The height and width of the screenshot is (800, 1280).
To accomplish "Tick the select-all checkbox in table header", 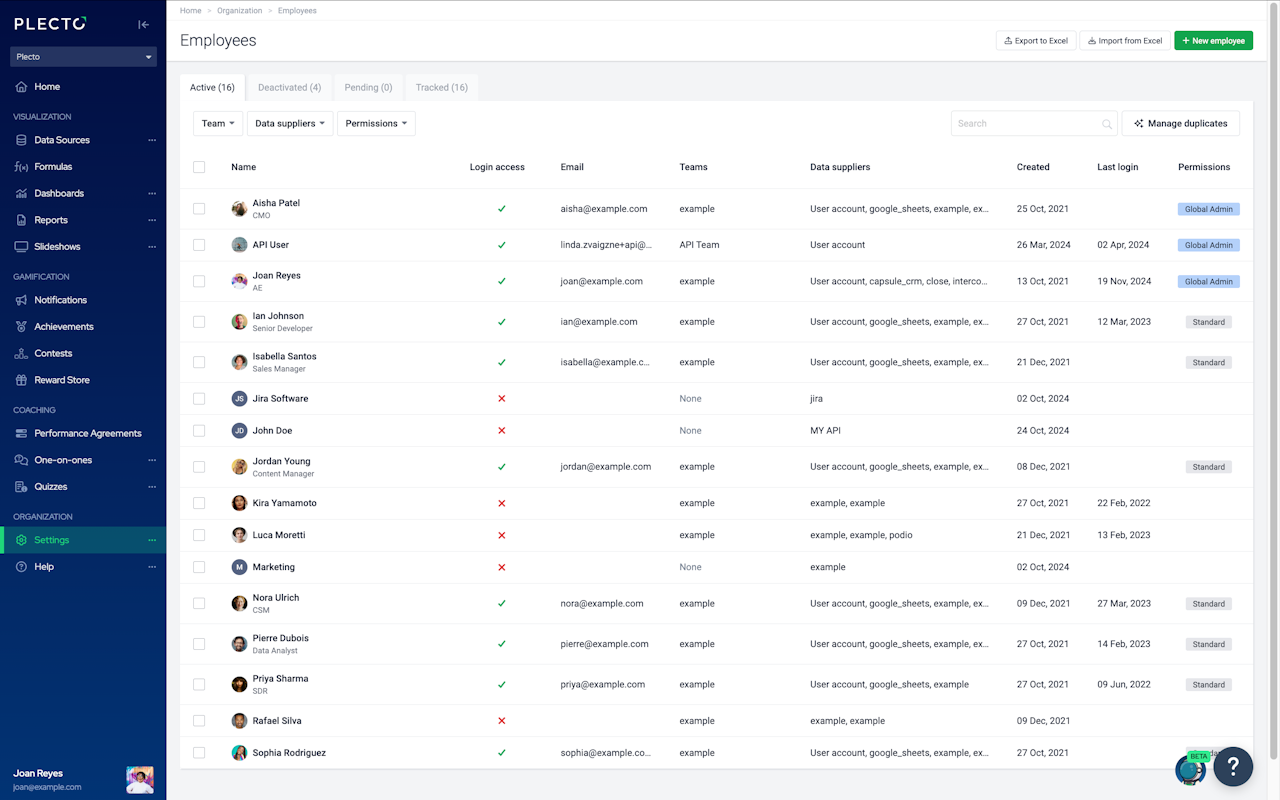I will point(199,167).
